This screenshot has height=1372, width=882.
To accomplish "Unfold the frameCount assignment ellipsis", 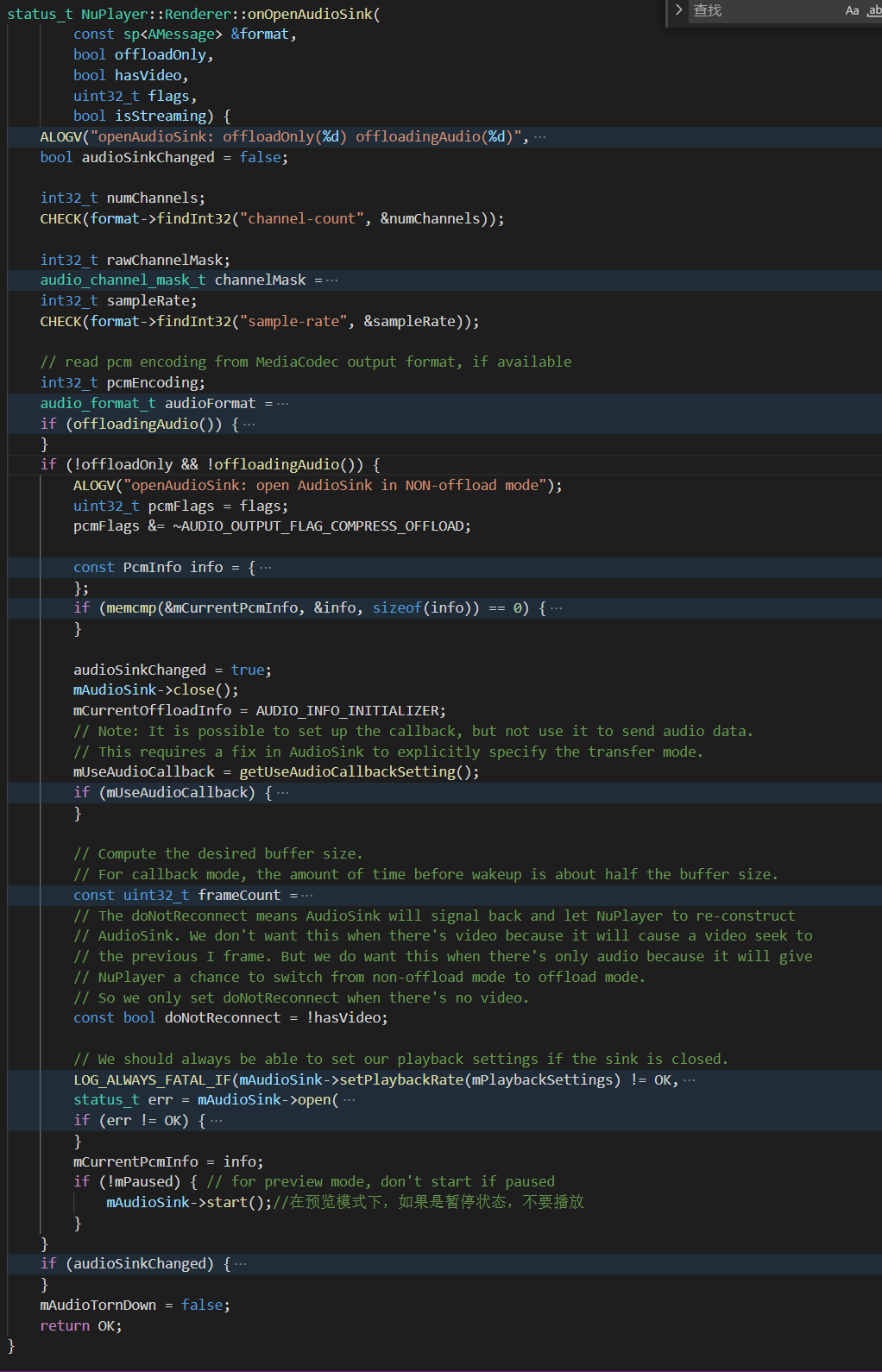I will pos(307,896).
